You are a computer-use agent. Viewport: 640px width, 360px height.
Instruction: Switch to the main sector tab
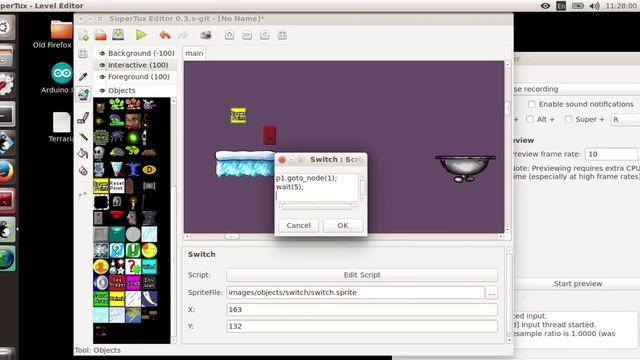[x=194, y=53]
